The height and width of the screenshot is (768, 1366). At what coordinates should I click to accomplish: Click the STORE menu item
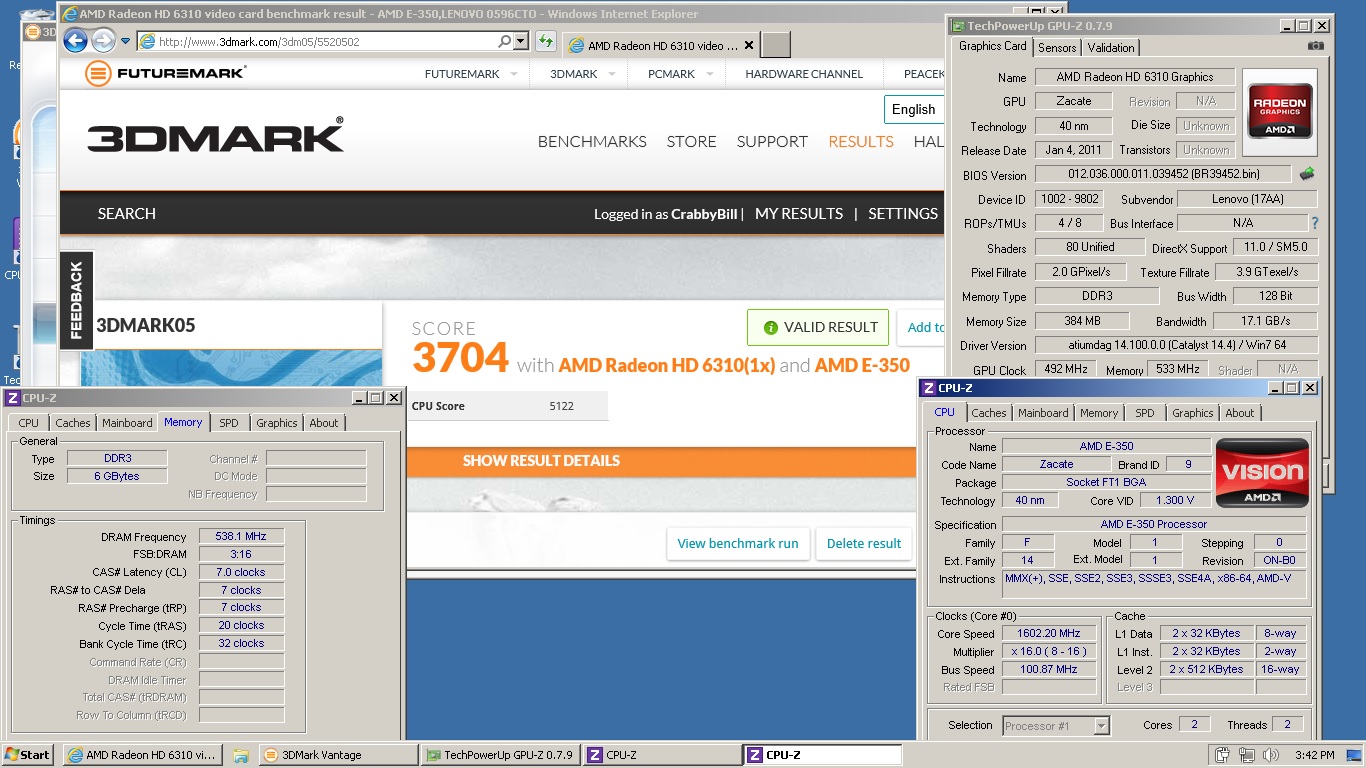click(691, 142)
